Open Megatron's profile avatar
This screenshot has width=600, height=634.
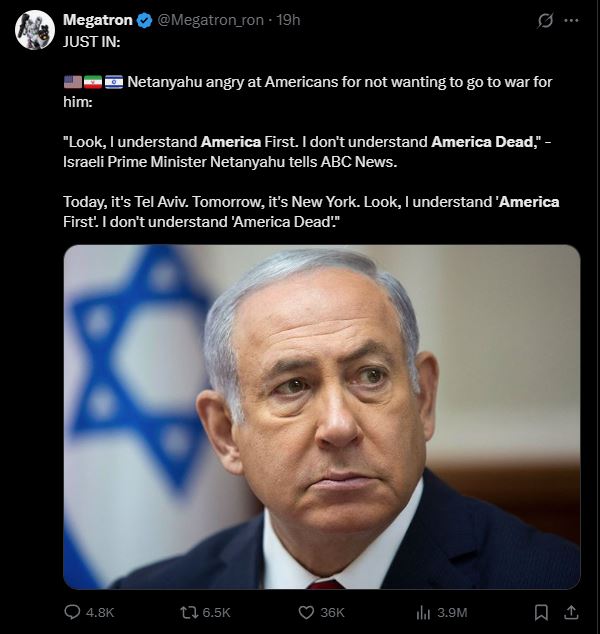click(35, 30)
